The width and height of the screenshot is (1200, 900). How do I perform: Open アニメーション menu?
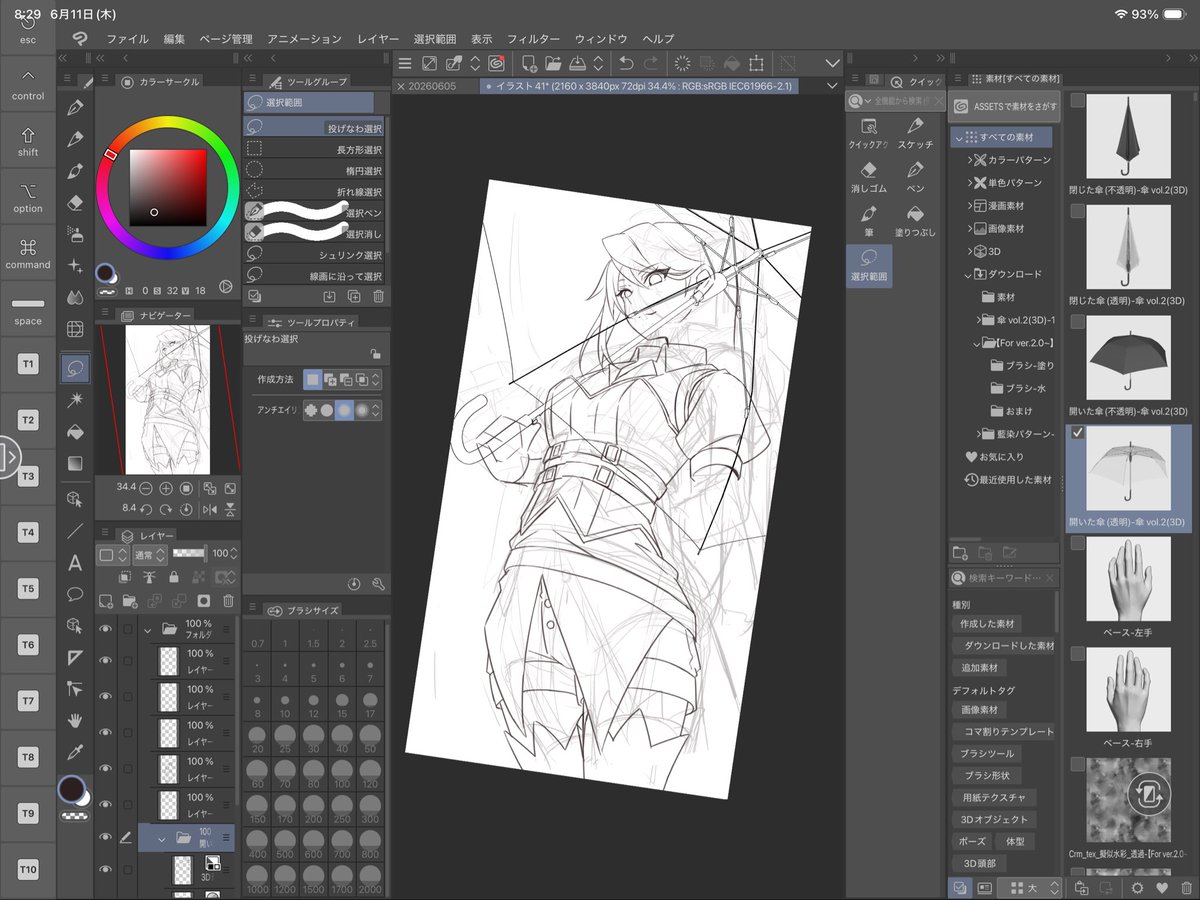(x=304, y=39)
